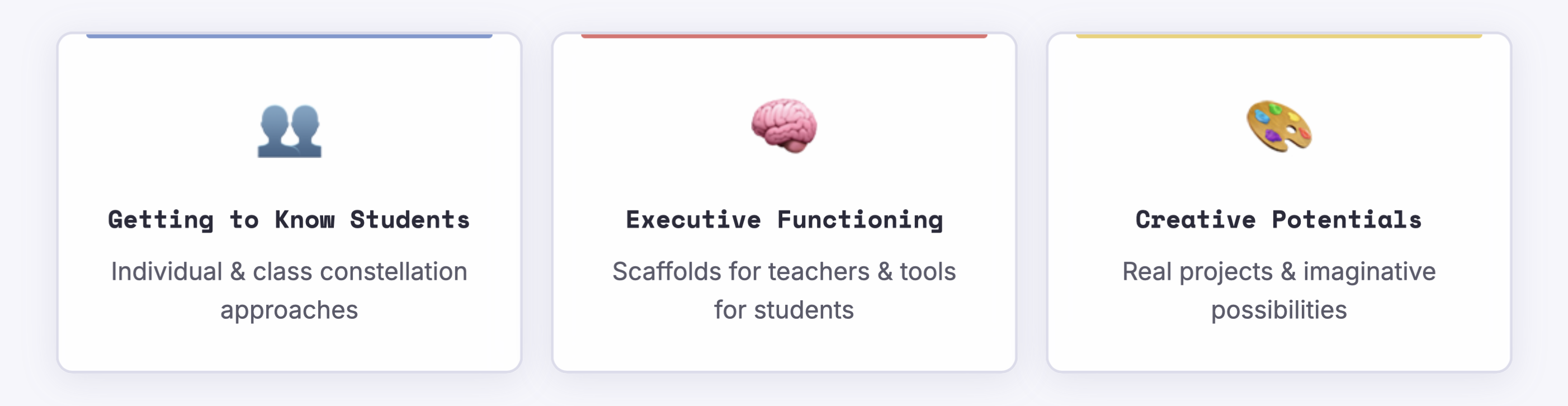Click the blue accent bar above the students card
Image resolution: width=1568 pixels, height=406 pixels.
point(289,36)
